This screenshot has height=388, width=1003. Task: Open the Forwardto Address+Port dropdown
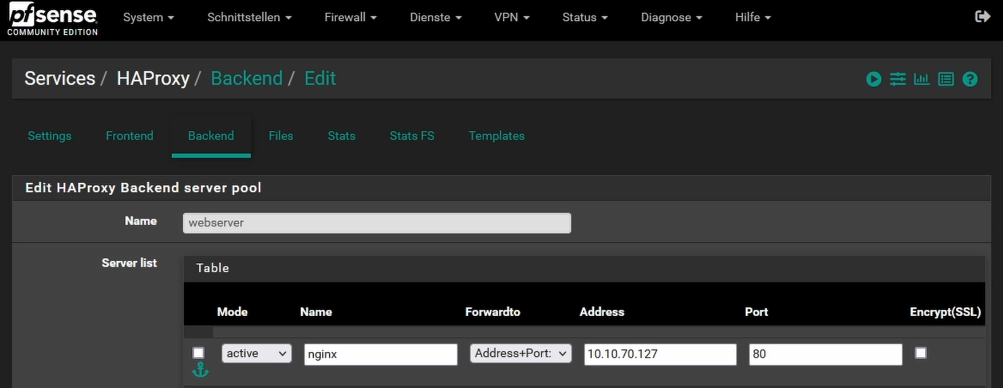521,353
